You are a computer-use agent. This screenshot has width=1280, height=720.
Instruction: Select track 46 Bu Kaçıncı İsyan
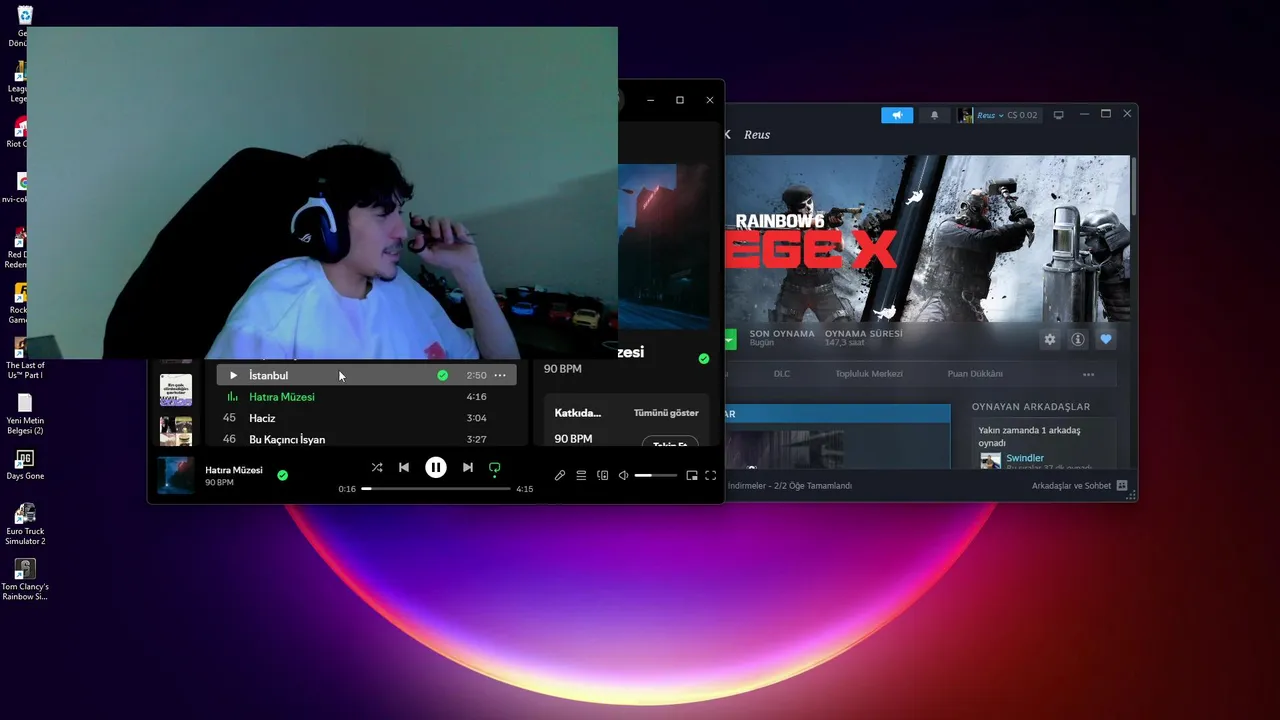click(366, 439)
